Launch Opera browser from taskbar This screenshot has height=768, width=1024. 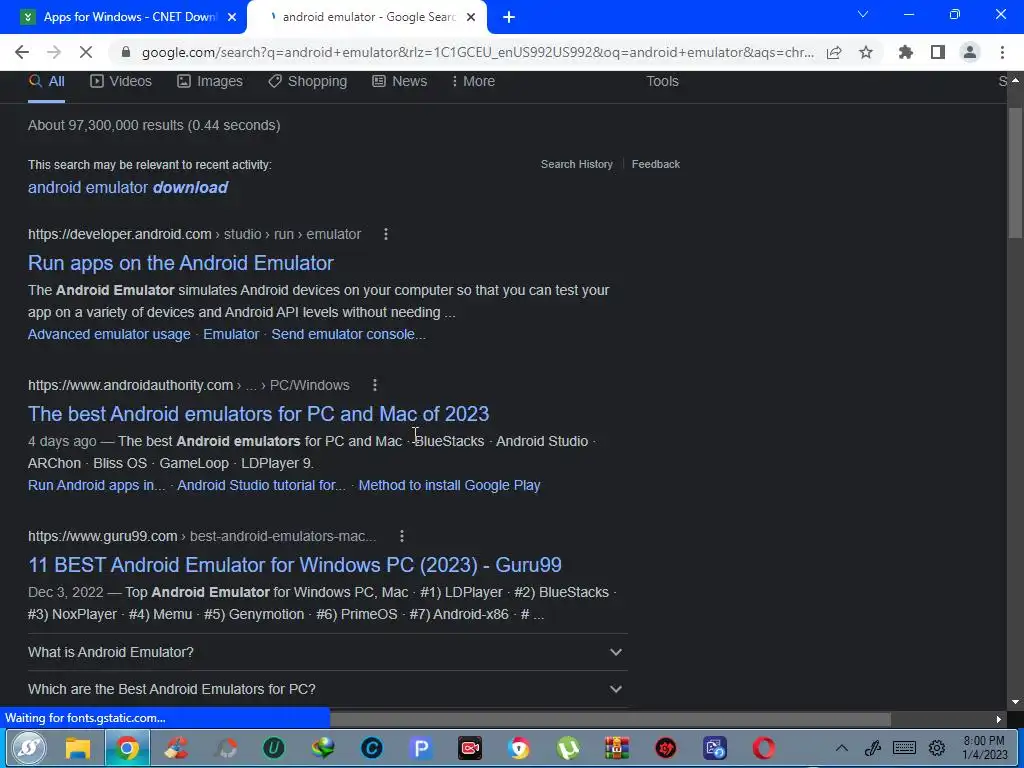(x=763, y=748)
